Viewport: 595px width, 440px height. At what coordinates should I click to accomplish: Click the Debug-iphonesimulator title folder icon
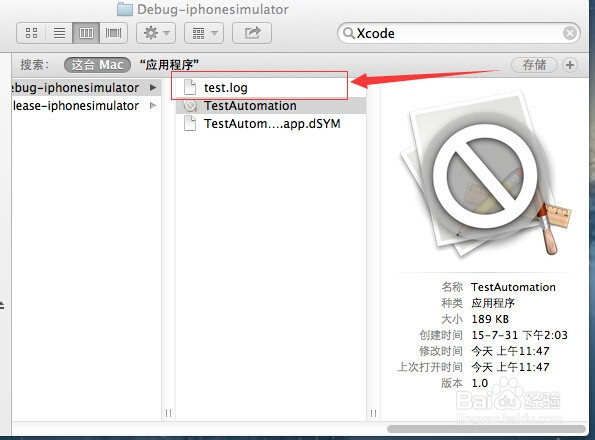tap(124, 9)
